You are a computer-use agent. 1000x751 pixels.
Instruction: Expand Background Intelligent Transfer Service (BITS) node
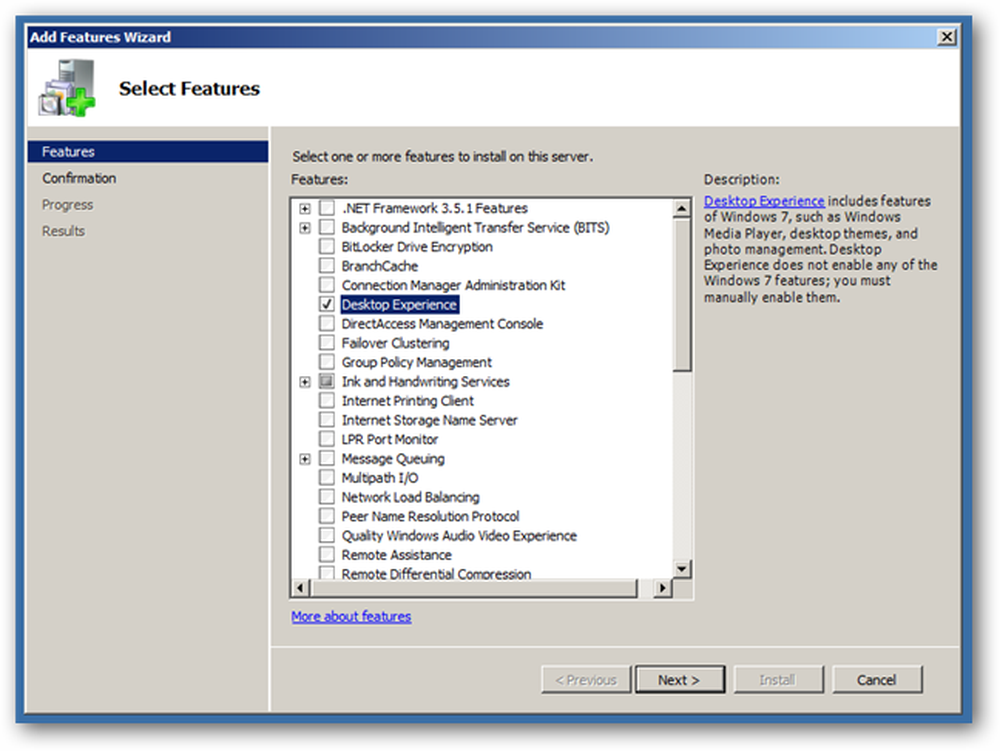[x=305, y=228]
